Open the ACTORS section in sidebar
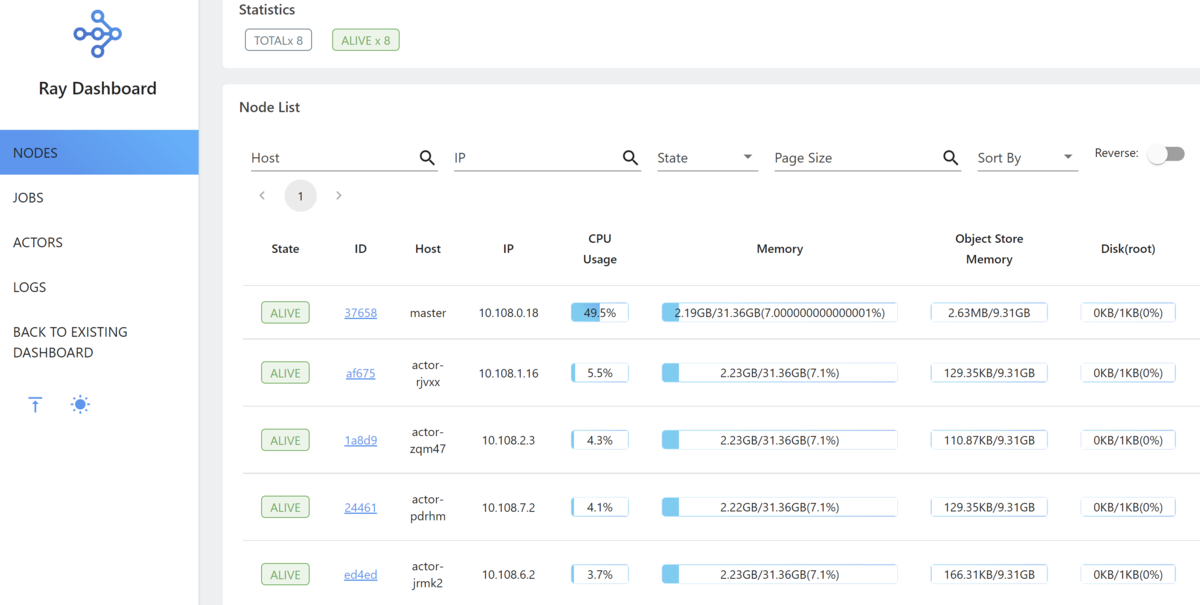This screenshot has width=1200, height=605. coord(99,242)
